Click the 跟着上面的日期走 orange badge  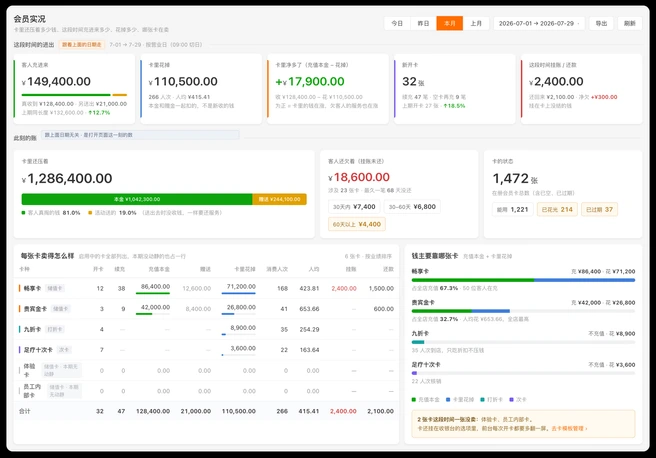pos(82,44)
